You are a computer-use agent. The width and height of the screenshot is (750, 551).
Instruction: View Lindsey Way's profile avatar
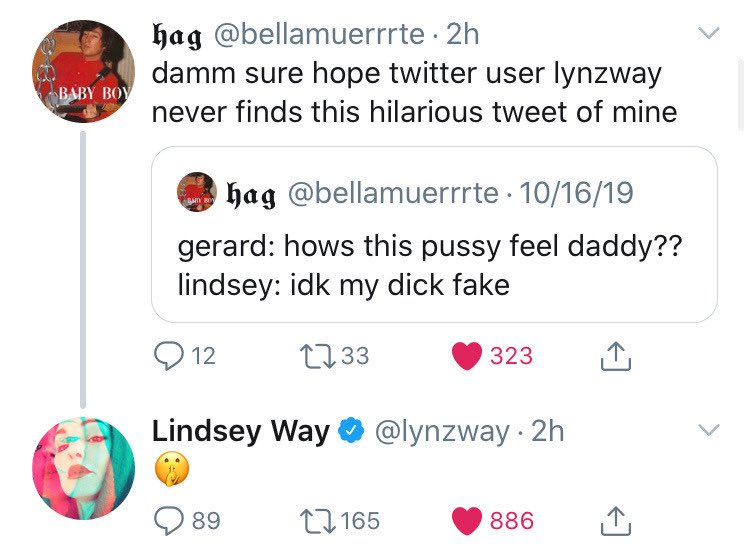[x=83, y=468]
